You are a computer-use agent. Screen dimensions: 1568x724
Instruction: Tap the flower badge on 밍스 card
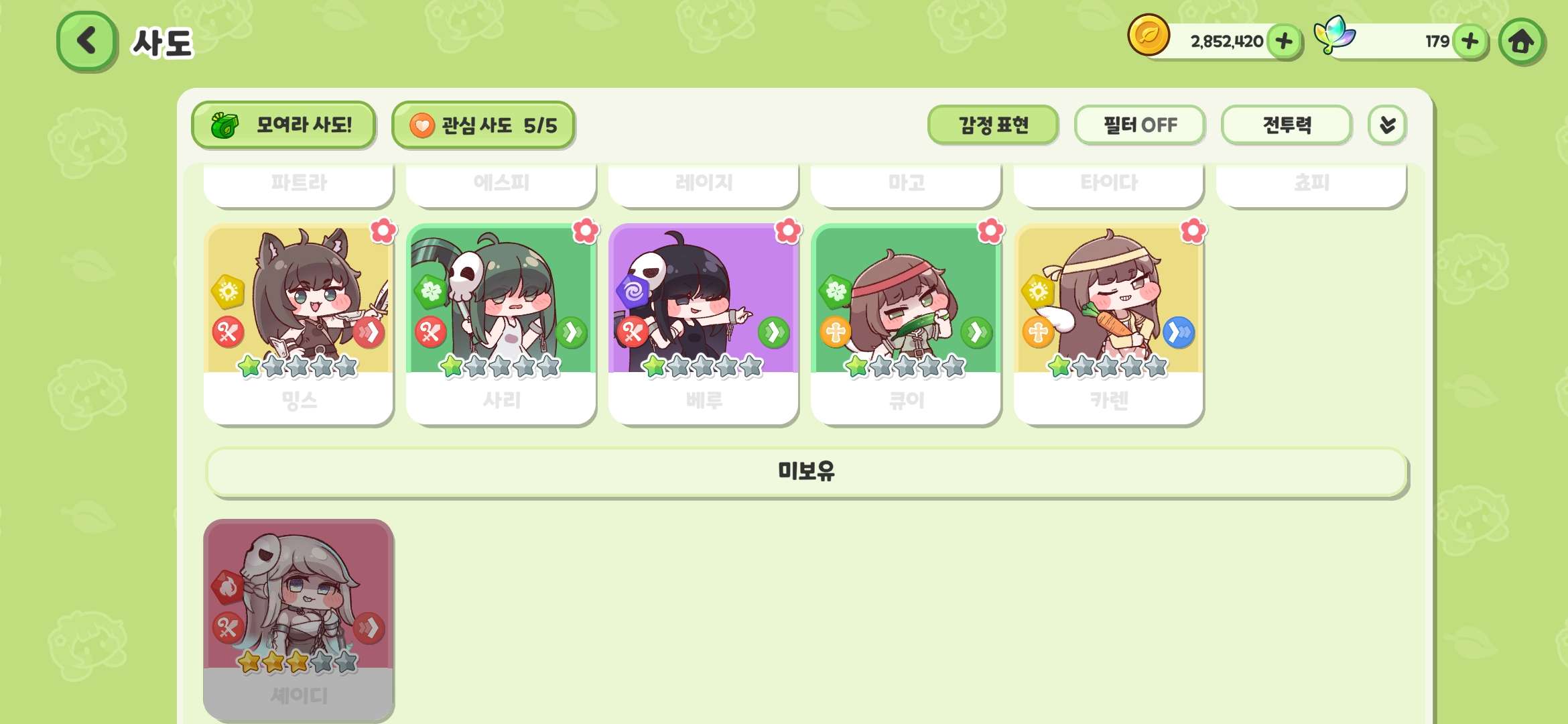click(x=383, y=231)
